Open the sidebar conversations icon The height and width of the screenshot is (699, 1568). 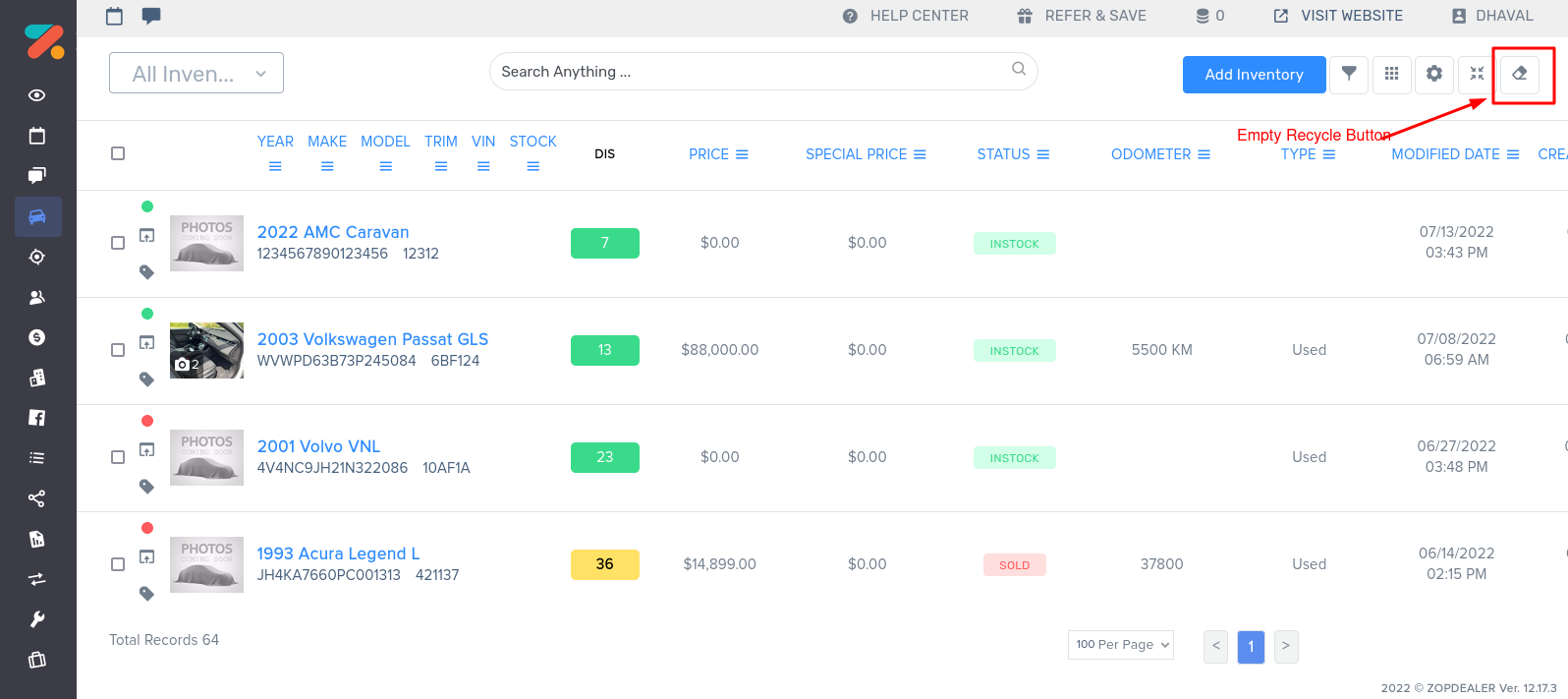[x=37, y=176]
